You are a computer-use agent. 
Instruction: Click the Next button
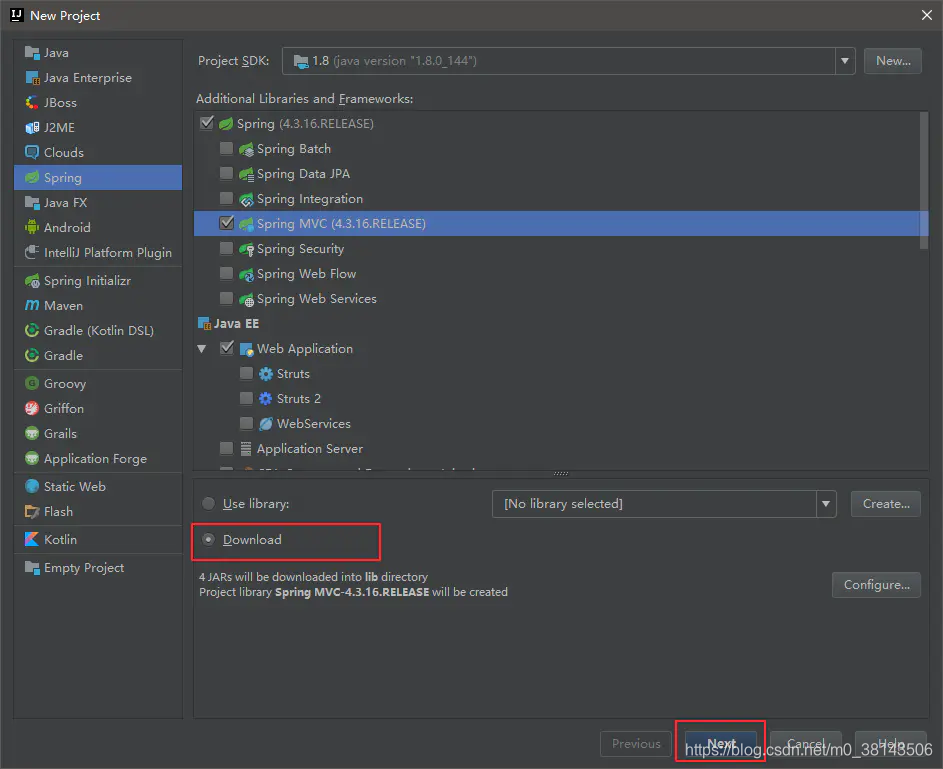(x=721, y=744)
